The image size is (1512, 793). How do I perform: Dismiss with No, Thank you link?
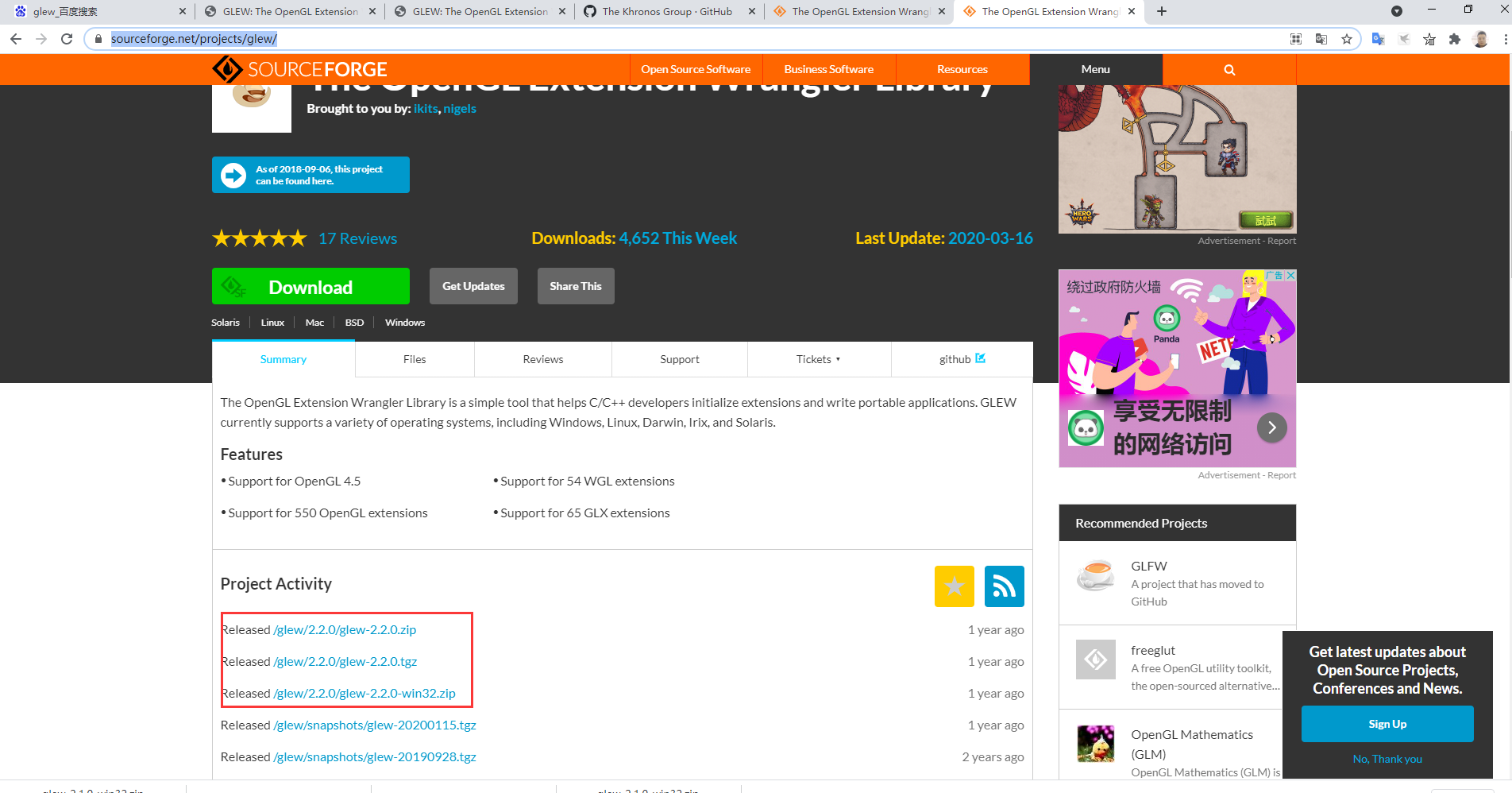coord(1387,759)
